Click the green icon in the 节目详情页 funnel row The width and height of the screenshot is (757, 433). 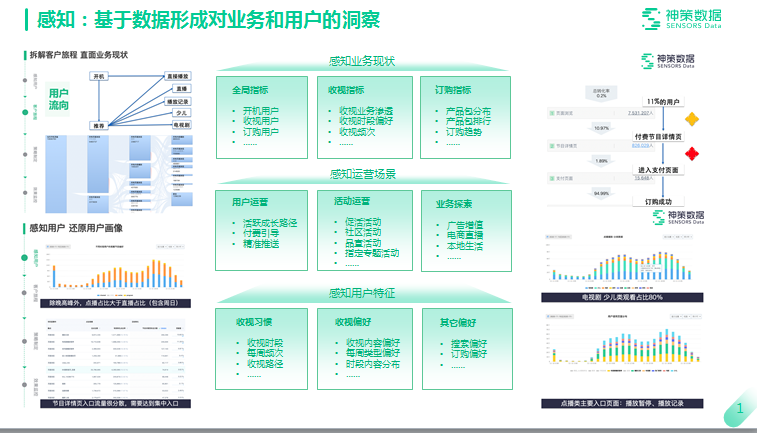click(552, 145)
